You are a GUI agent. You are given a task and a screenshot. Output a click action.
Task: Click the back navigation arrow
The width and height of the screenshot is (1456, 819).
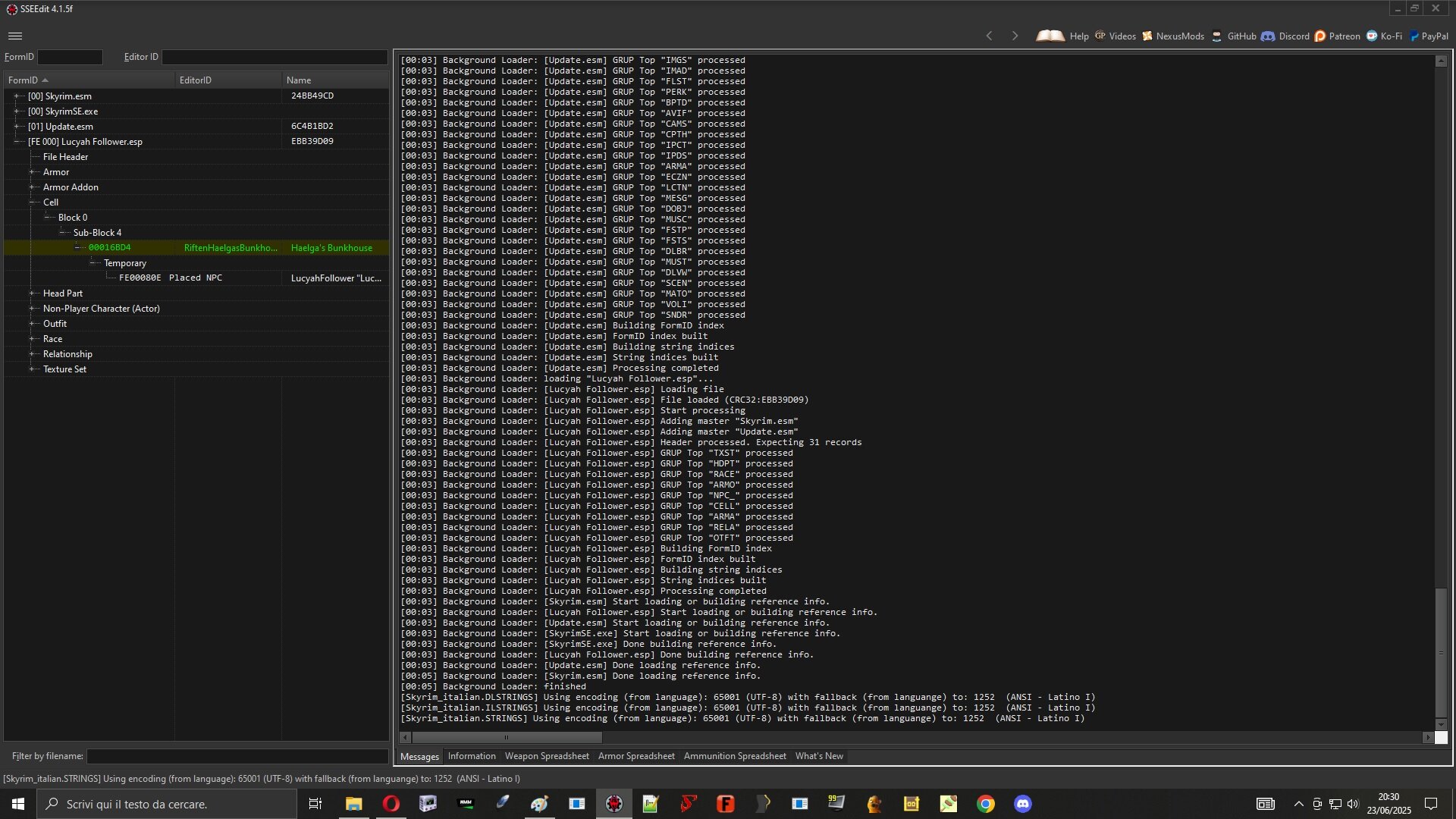989,36
